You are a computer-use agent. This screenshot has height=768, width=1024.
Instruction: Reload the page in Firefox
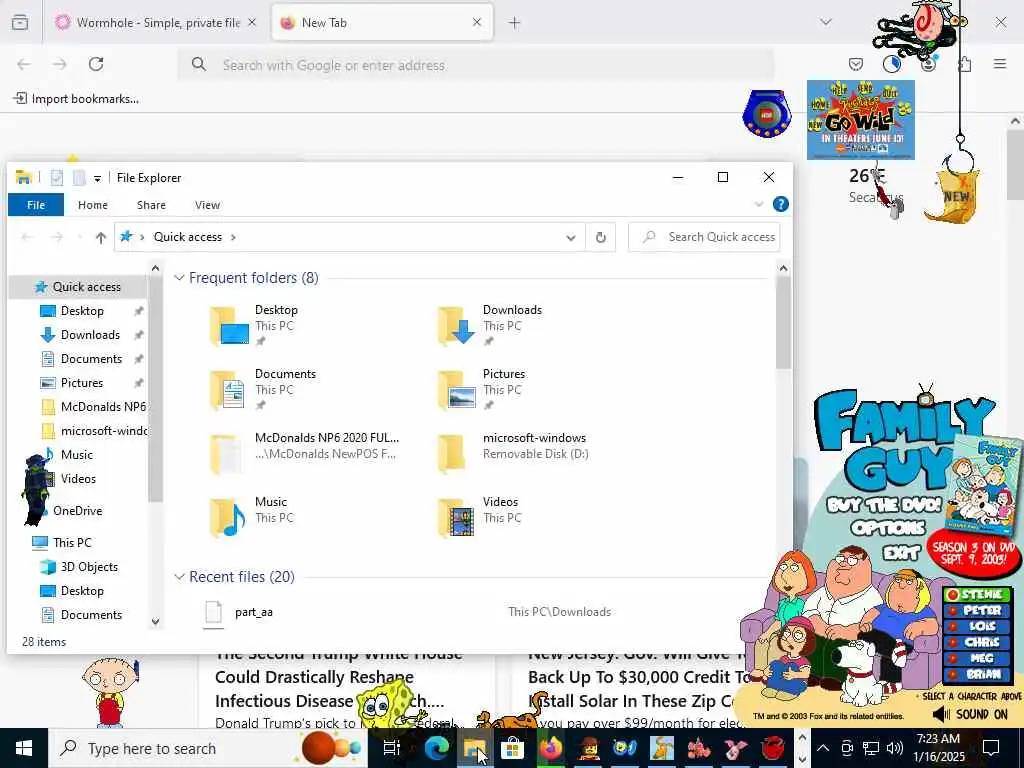(x=96, y=64)
